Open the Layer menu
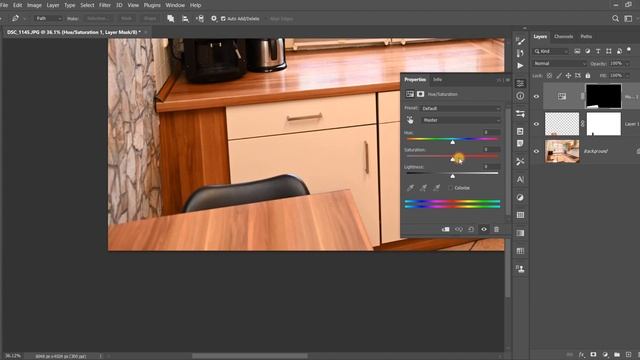This screenshot has width=640, height=360. 53,5
